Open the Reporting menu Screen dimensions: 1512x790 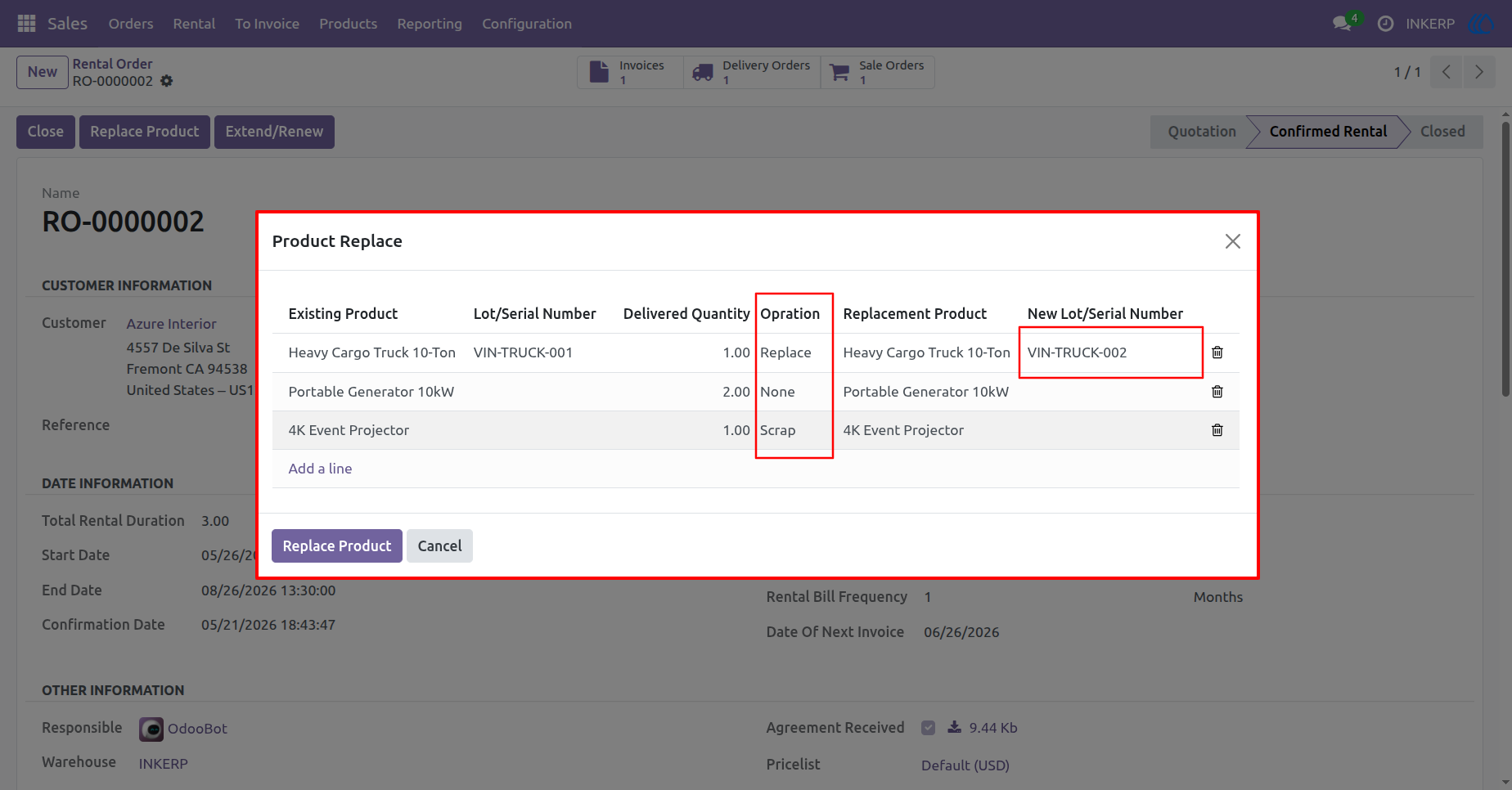point(430,24)
